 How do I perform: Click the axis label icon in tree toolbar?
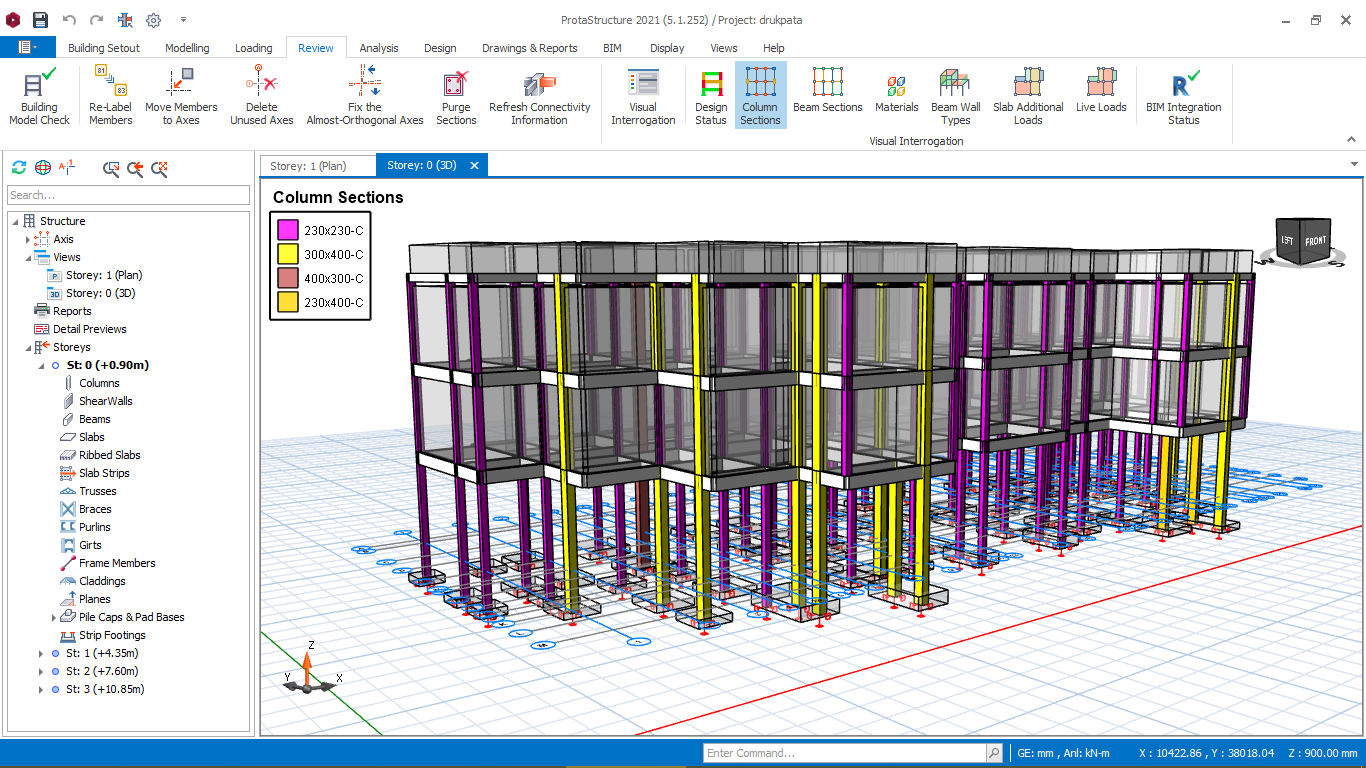tap(67, 168)
